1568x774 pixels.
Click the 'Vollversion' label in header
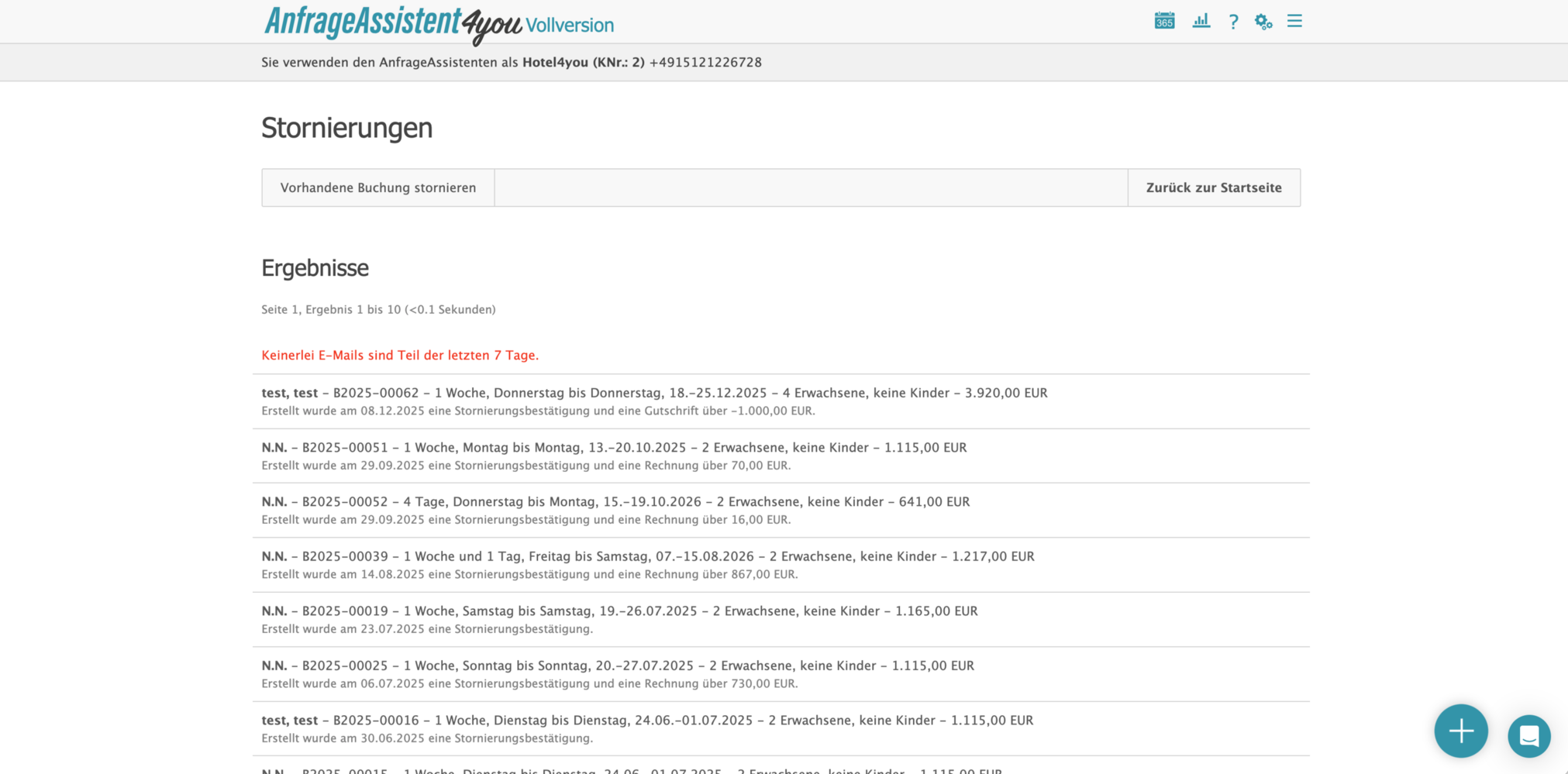pyautogui.click(x=570, y=26)
